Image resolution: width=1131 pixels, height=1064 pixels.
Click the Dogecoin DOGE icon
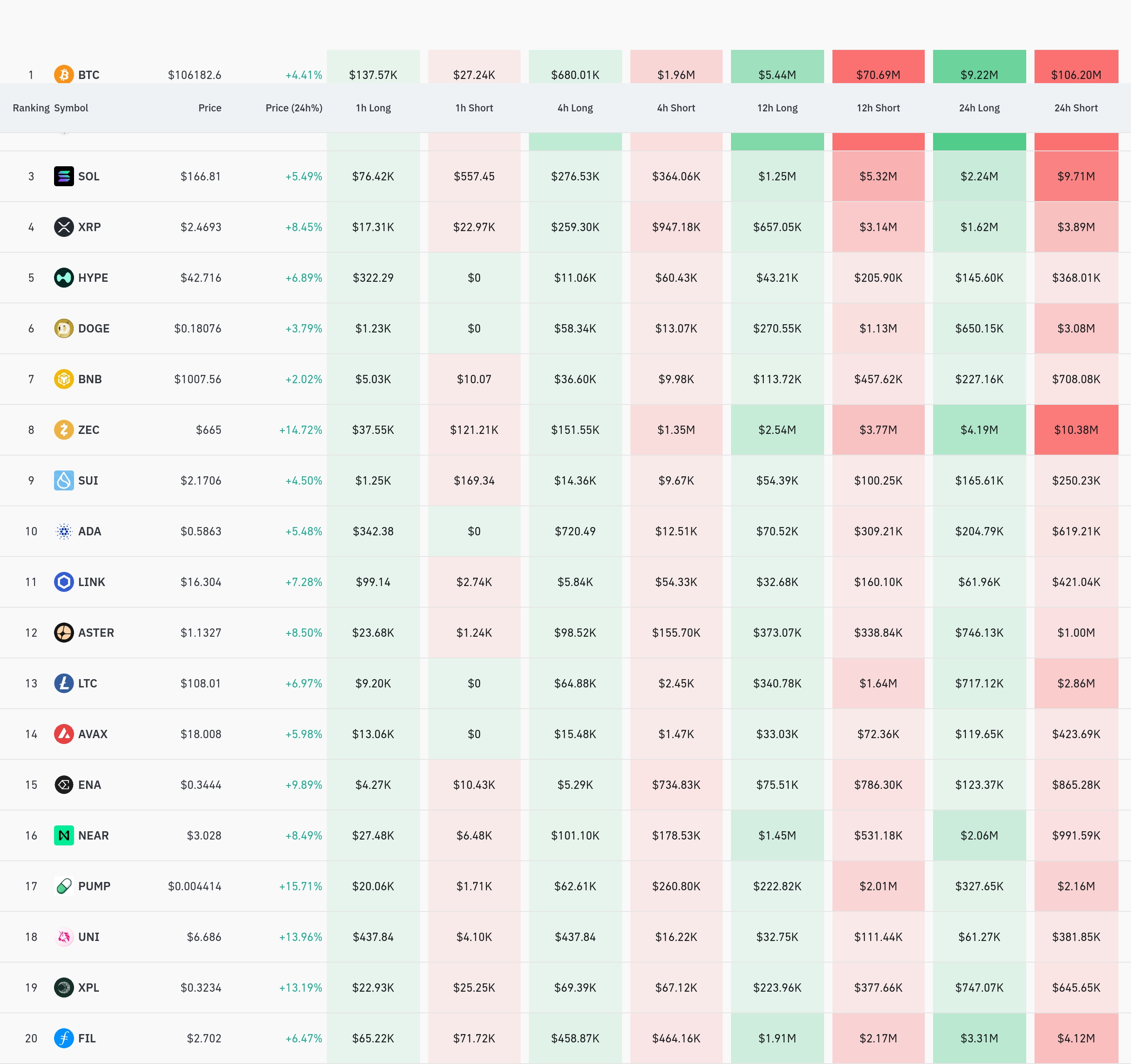[x=64, y=328]
